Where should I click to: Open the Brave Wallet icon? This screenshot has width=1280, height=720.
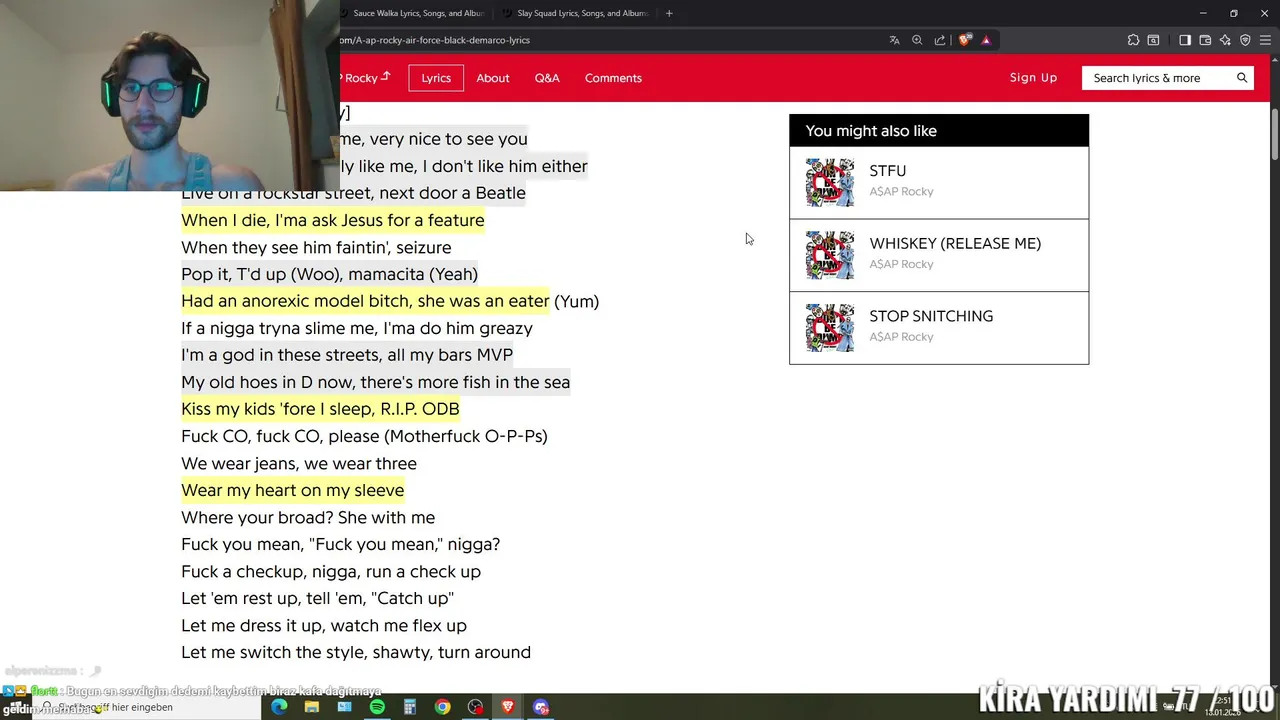pyautogui.click(x=1205, y=40)
